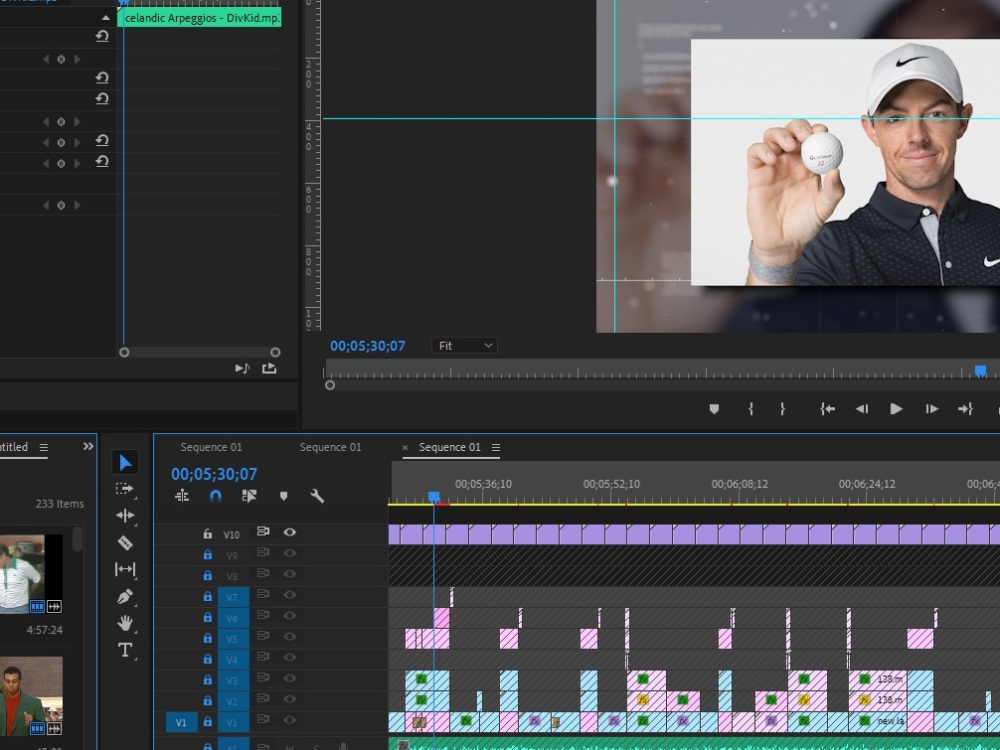
Task: Open Timeline Display Settings wrench
Action: tap(317, 496)
